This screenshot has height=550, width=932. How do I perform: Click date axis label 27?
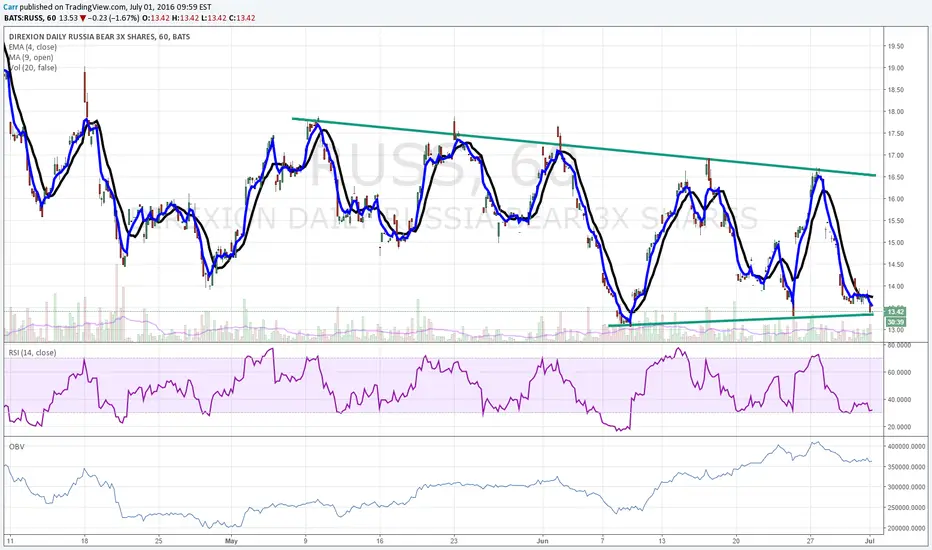click(x=810, y=541)
